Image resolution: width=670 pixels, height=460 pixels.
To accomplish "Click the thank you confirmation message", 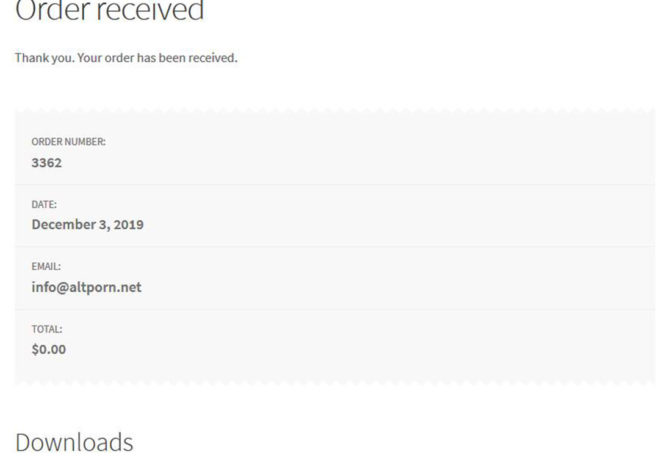I will 125,58.
